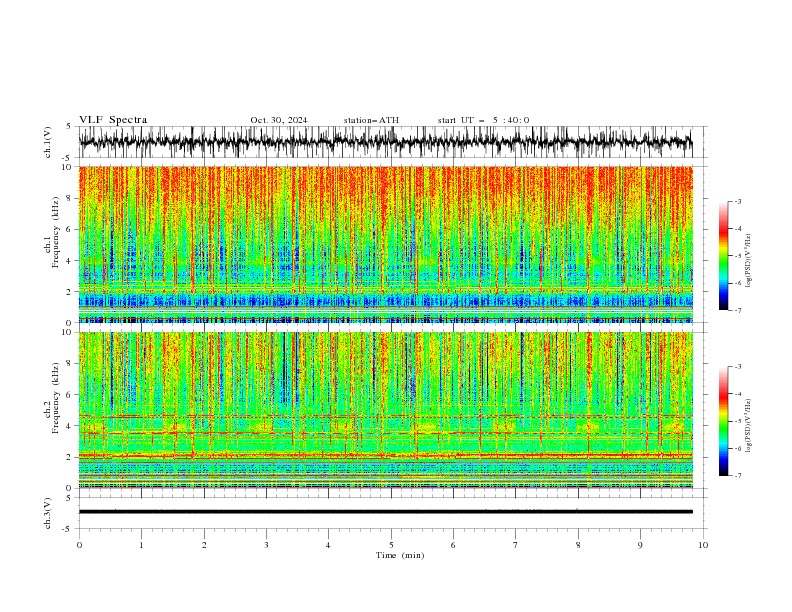The height and width of the screenshot is (612, 792).
Task: Click the "2" tick on the time axis
Action: 204,545
